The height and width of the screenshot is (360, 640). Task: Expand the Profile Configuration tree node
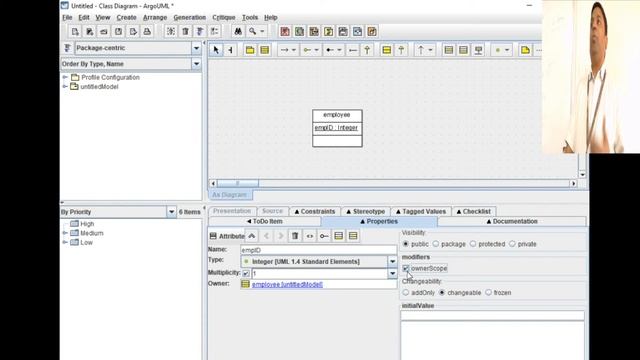tap(65, 77)
